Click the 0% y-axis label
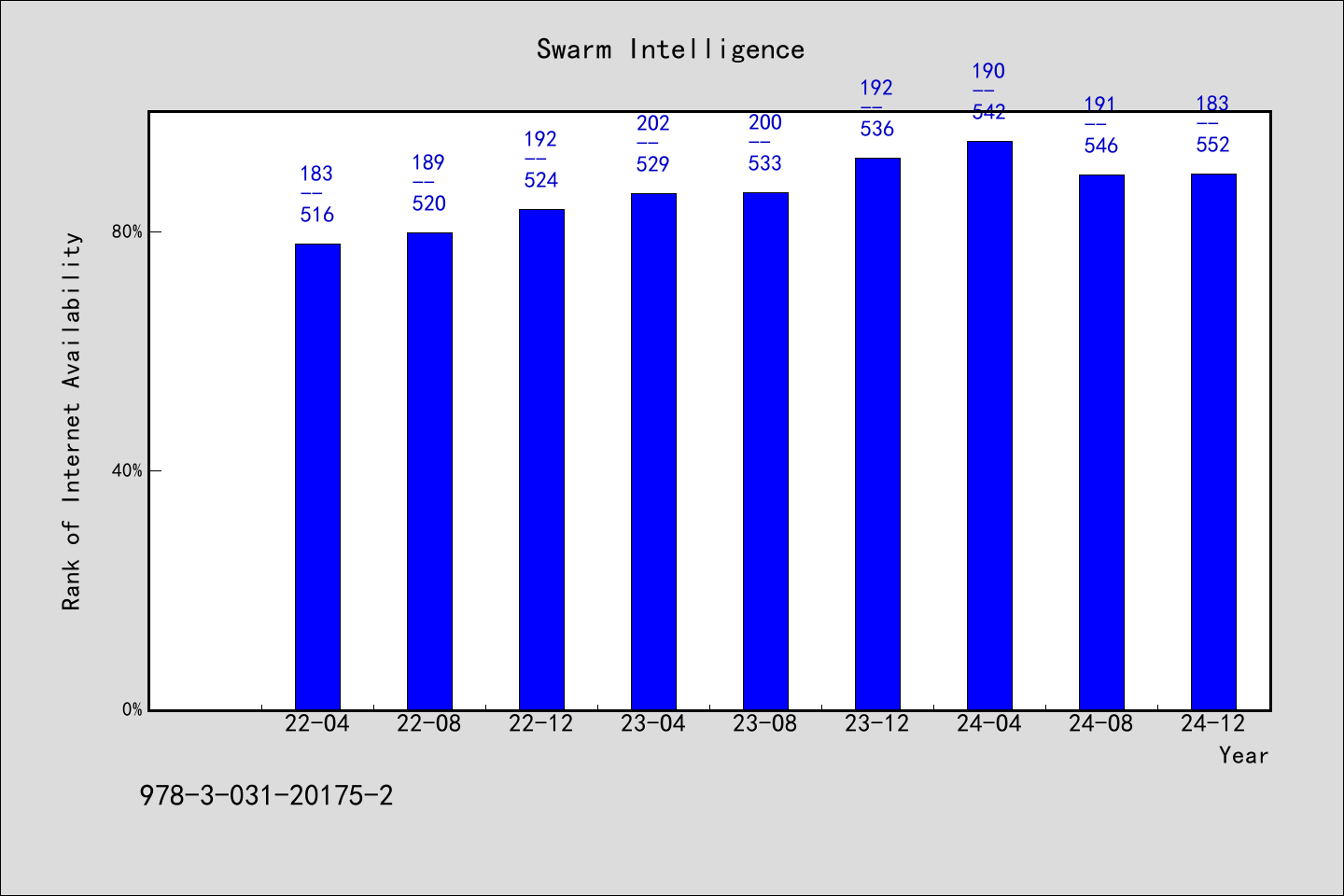This screenshot has height=896, width=1344. tap(133, 709)
